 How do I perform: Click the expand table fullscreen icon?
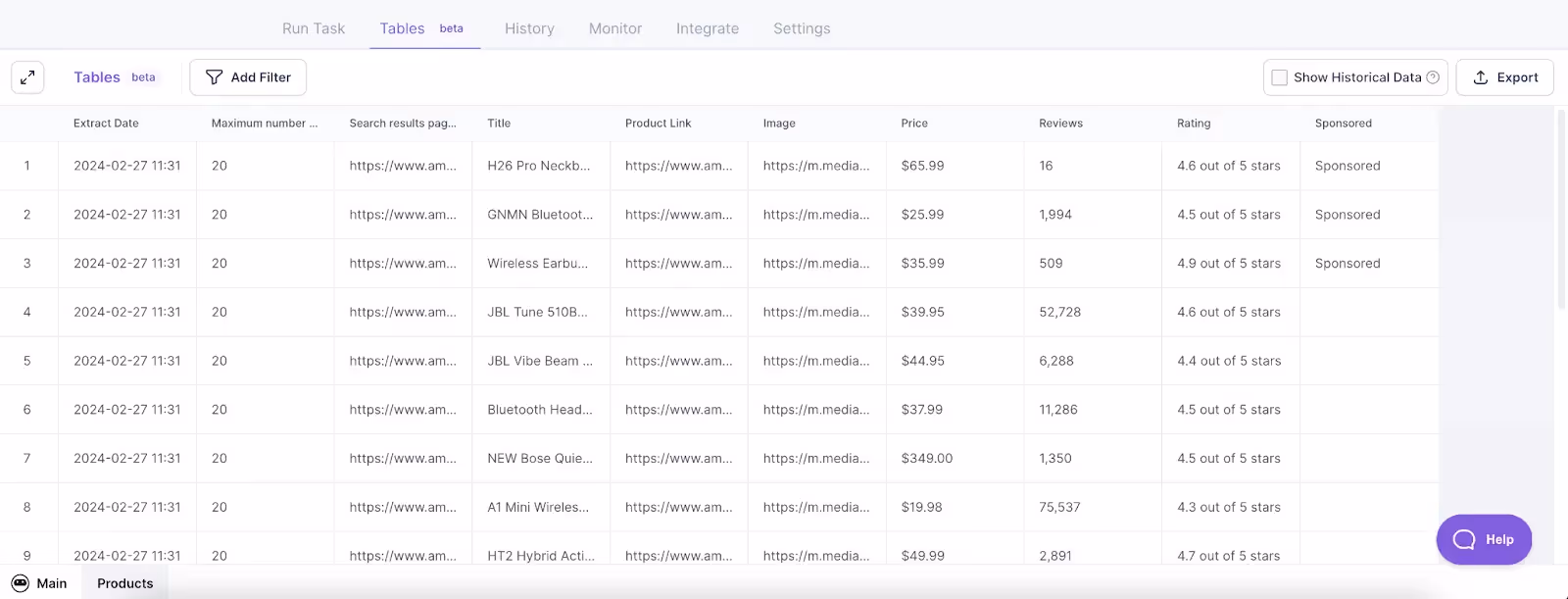(x=27, y=77)
